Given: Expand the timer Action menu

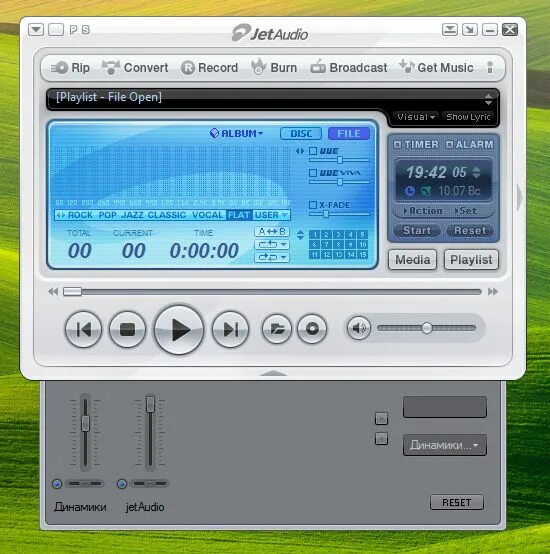Looking at the screenshot, I should click(x=423, y=211).
